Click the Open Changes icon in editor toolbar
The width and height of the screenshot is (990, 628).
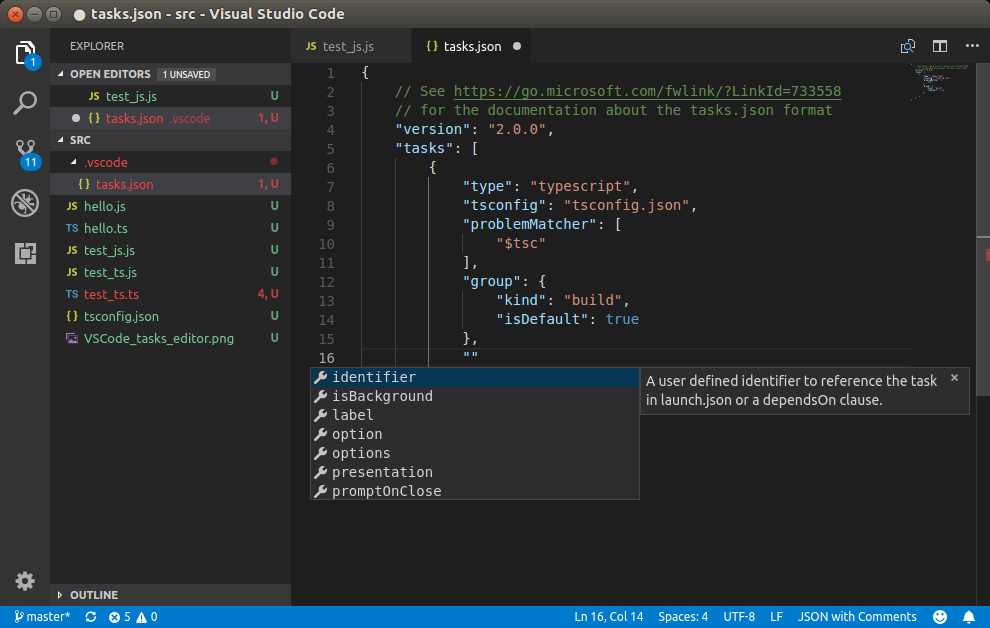[x=908, y=46]
